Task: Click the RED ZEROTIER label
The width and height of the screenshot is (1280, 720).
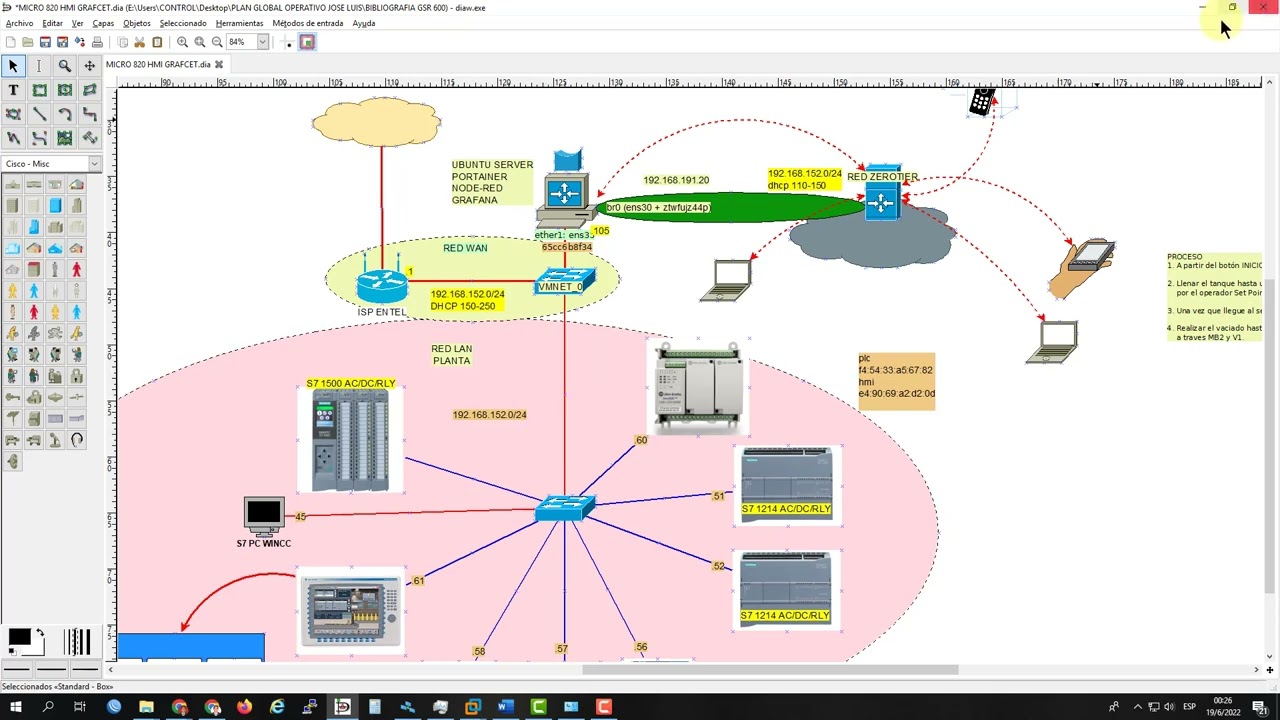Action: pyautogui.click(x=882, y=177)
